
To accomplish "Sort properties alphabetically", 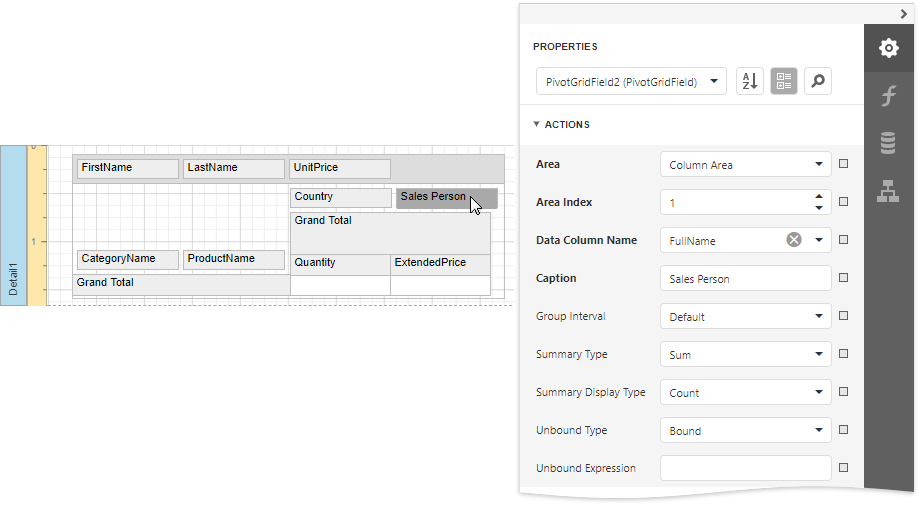I will [750, 82].
